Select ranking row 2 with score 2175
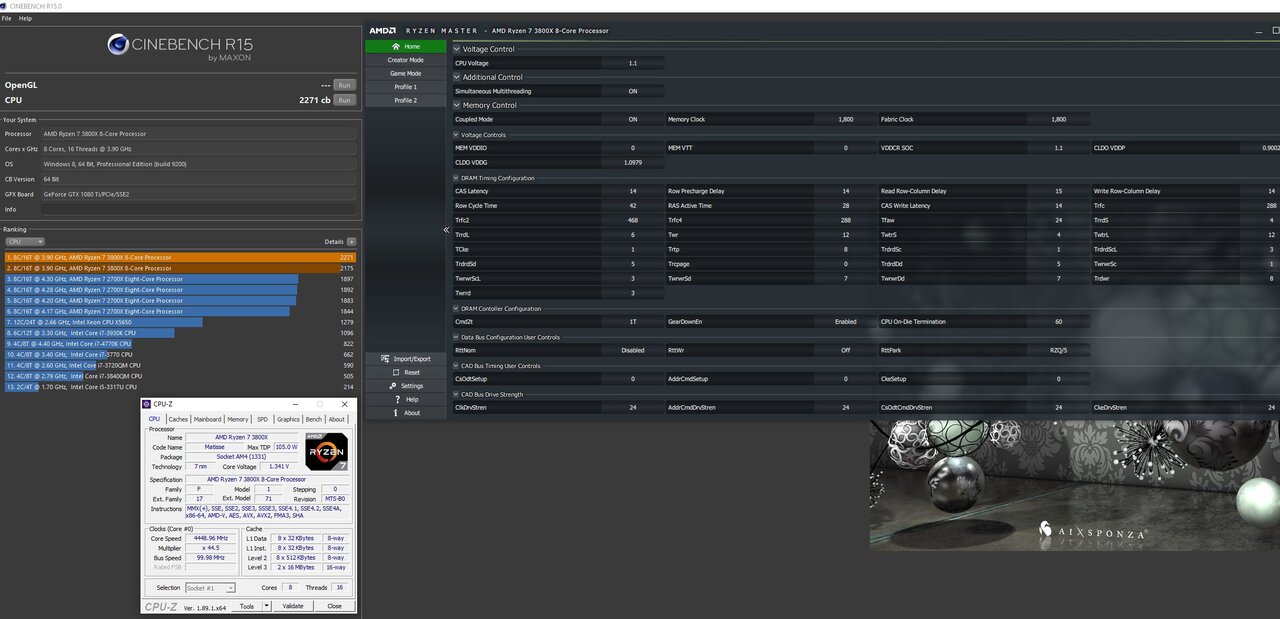The height and width of the screenshot is (619, 1280). tap(180, 268)
